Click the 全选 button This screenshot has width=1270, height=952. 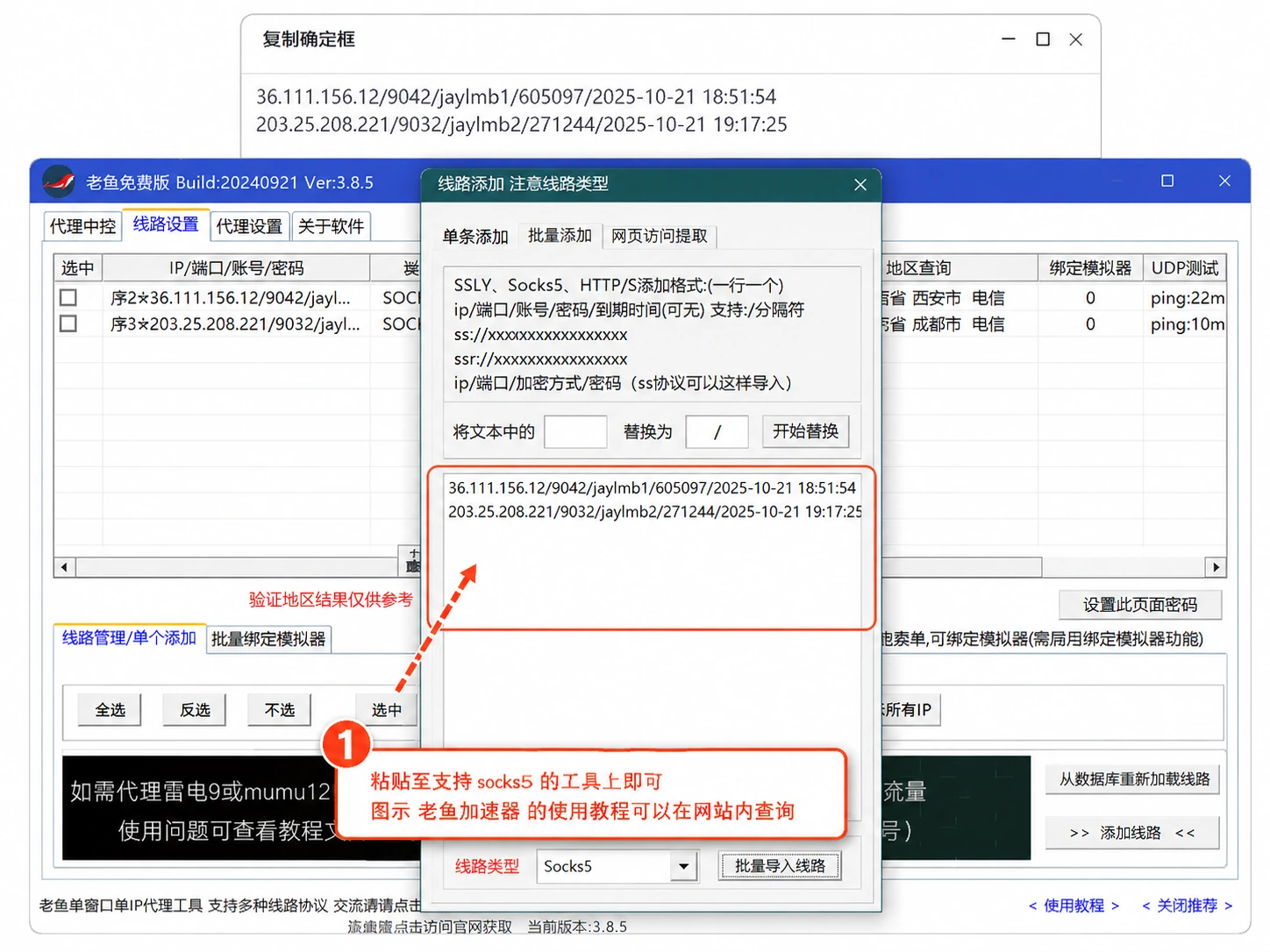pyautogui.click(x=111, y=710)
